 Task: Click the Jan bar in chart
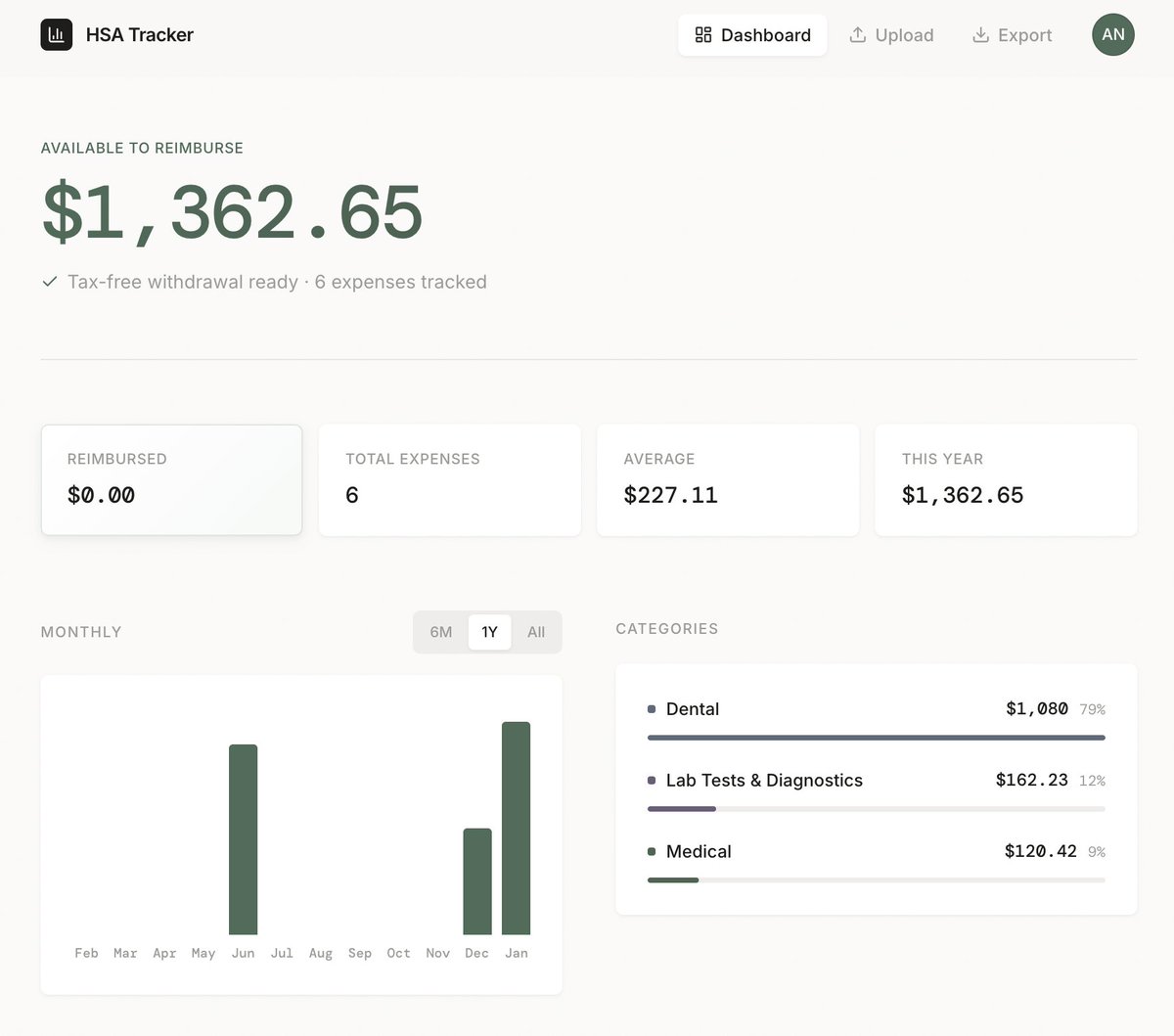click(517, 828)
